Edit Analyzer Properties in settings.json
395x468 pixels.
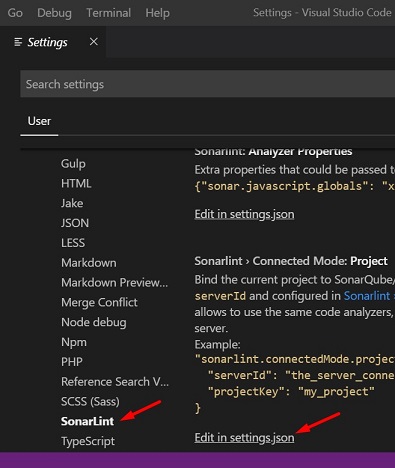[244, 214]
